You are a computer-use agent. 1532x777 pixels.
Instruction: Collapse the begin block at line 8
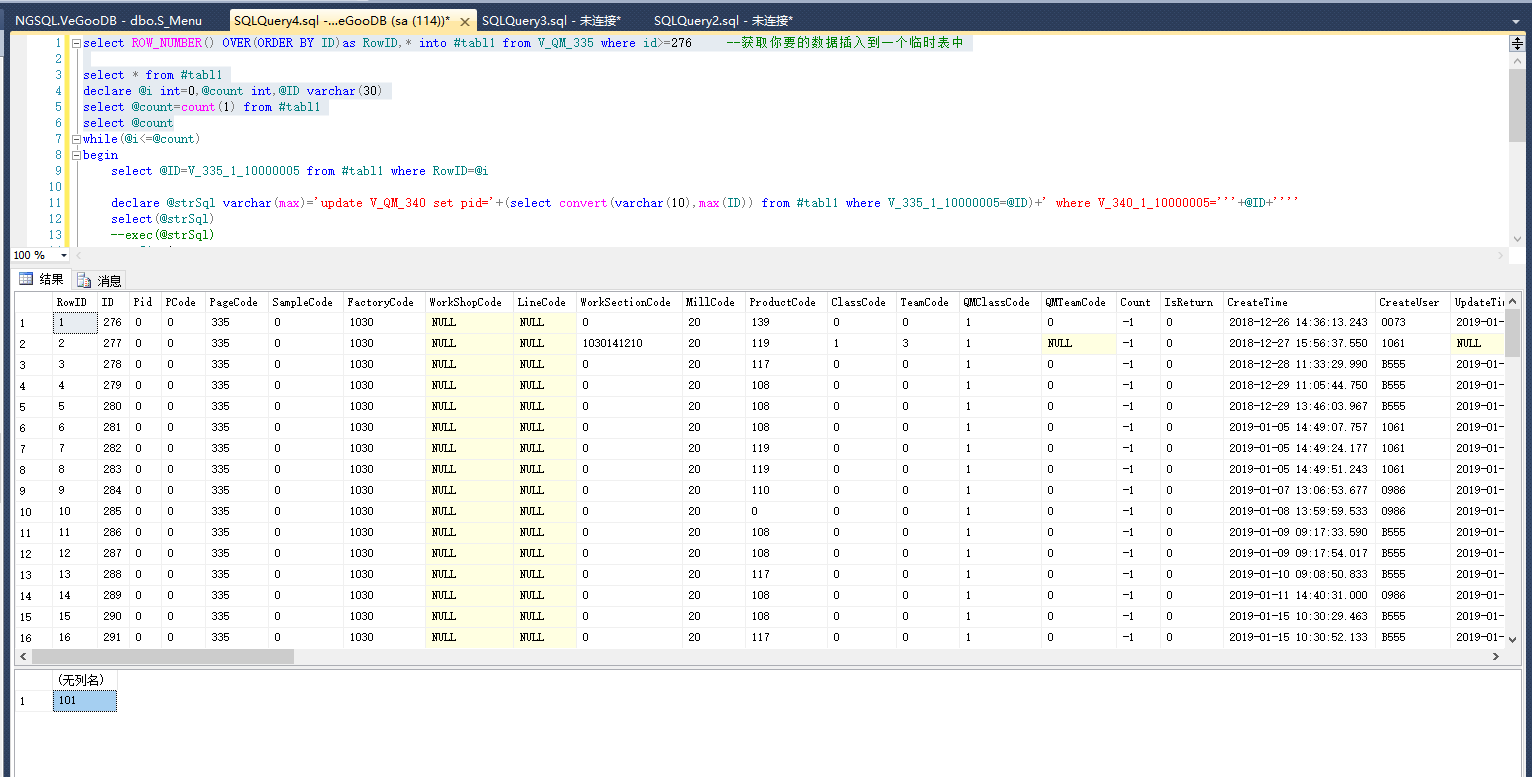coord(75,155)
